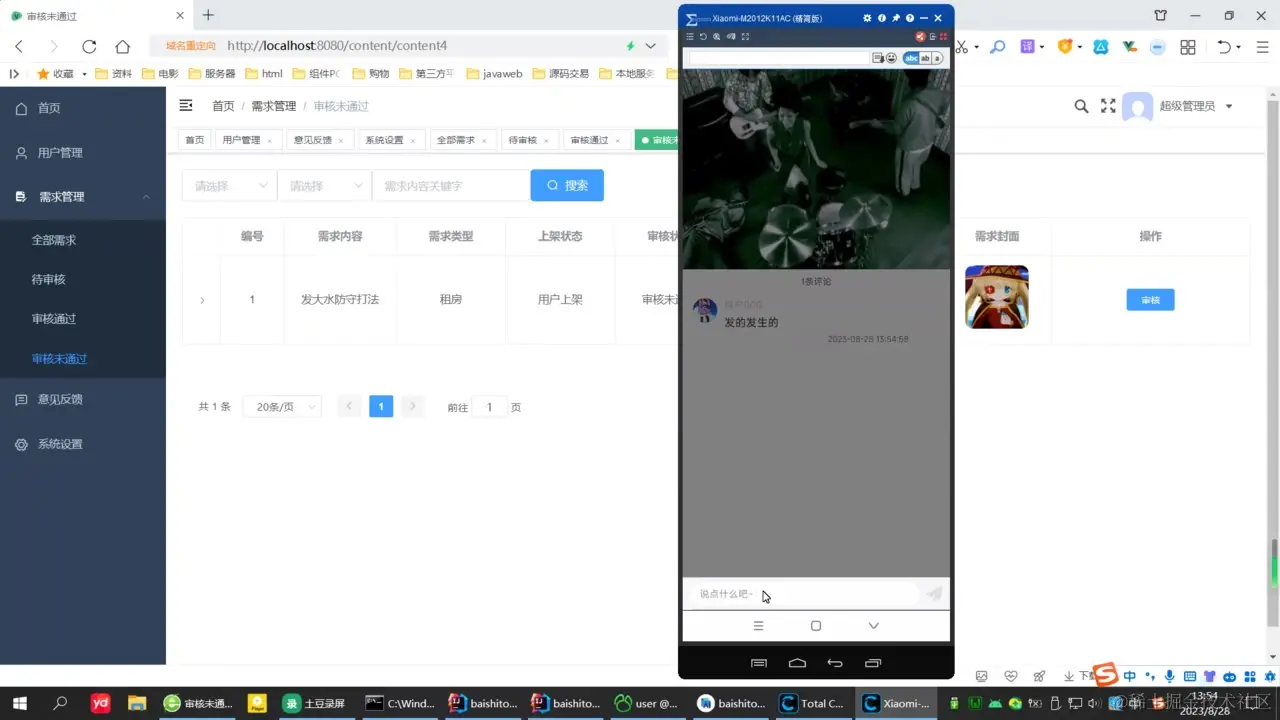The width and height of the screenshot is (1280, 720).
Task: Tap the phone home button in the mirror
Action: coord(797,663)
